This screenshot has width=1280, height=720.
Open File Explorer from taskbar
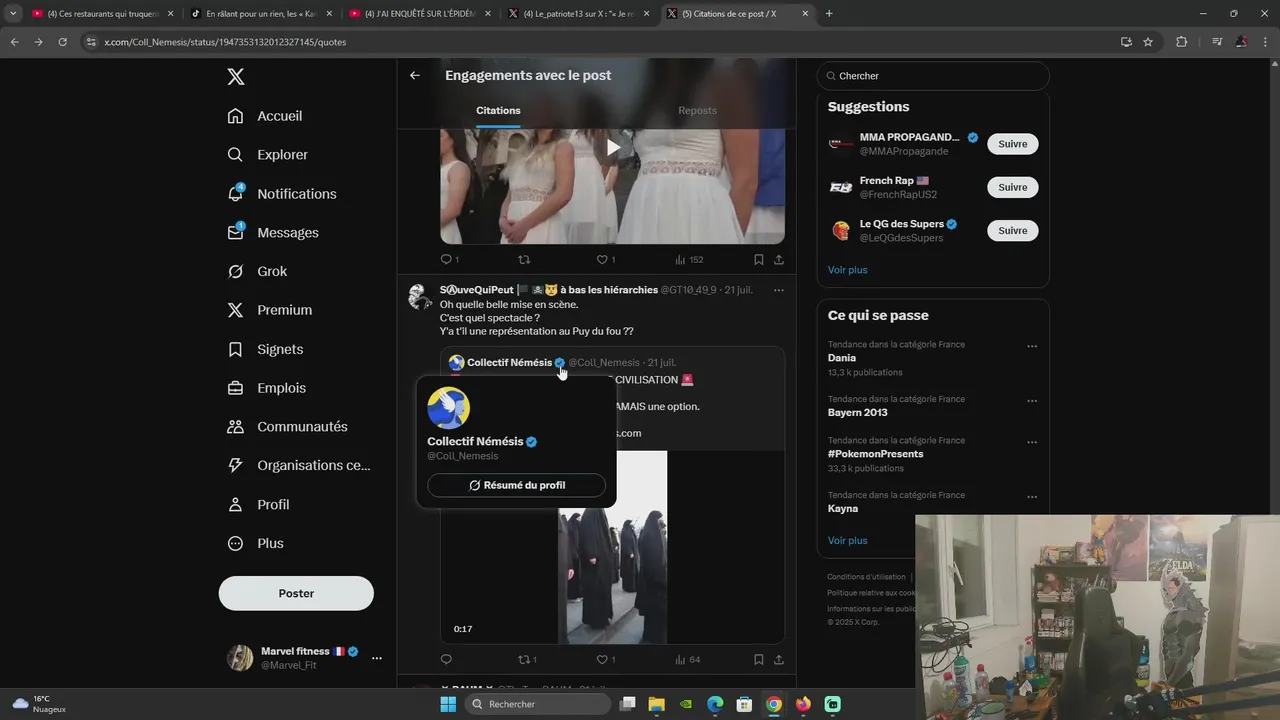tap(657, 704)
